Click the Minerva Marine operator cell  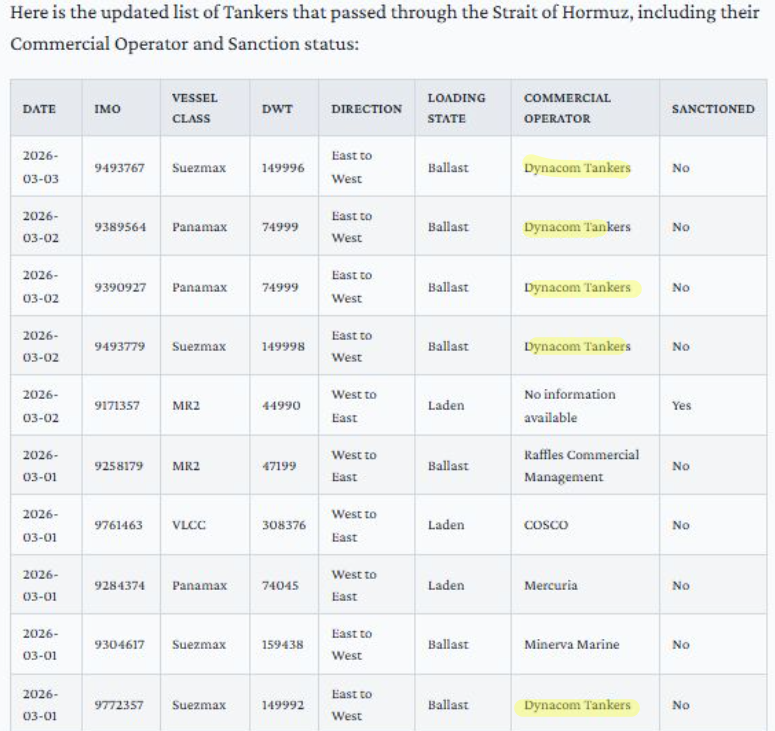tap(571, 645)
